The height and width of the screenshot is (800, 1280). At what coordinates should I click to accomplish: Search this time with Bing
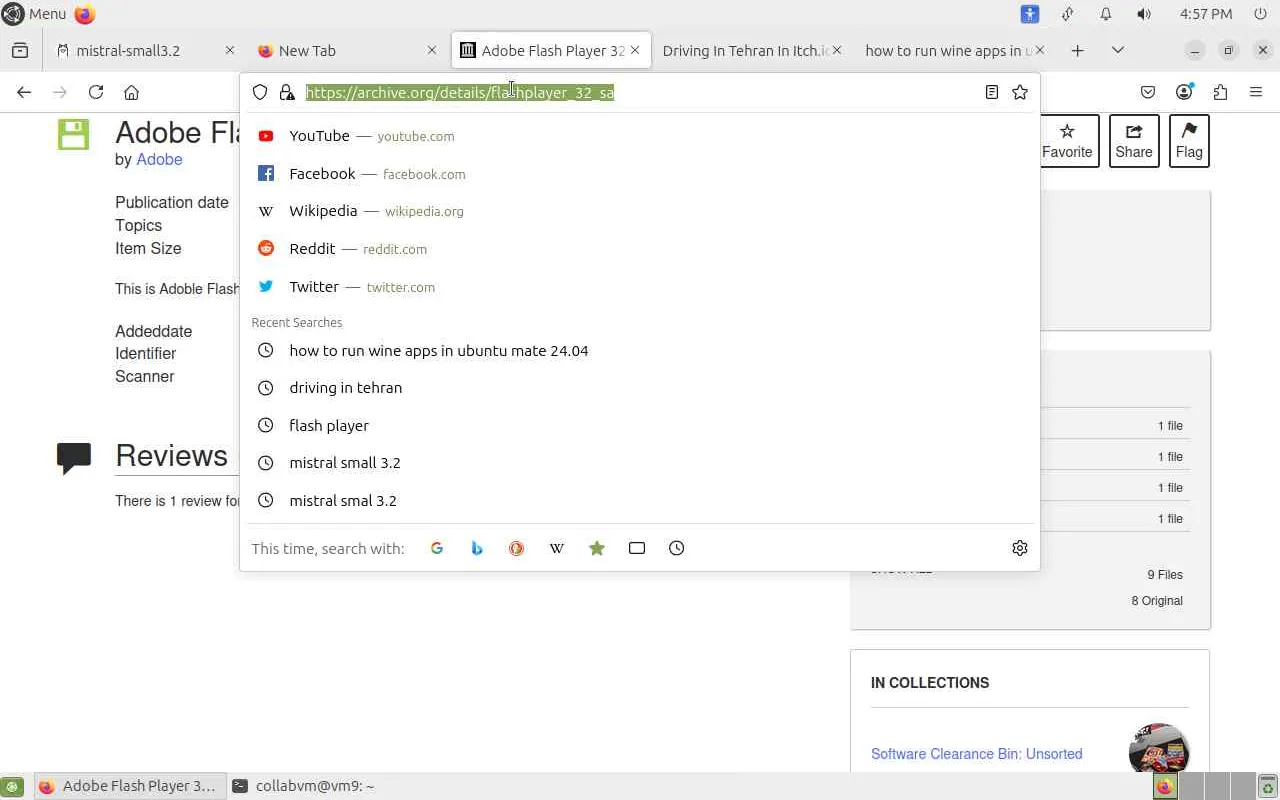pyautogui.click(x=477, y=548)
